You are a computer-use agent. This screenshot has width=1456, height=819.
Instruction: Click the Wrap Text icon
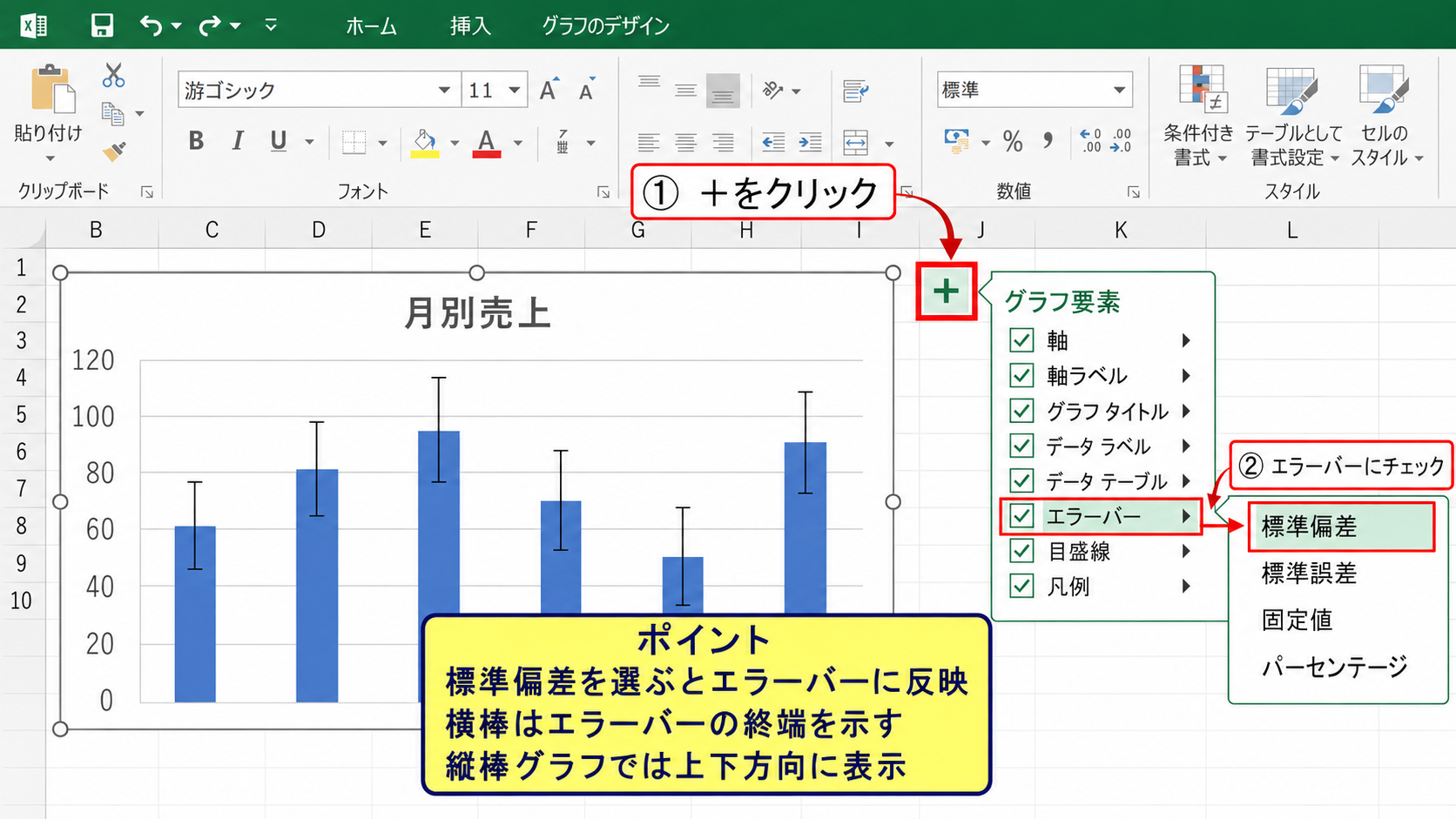click(856, 90)
